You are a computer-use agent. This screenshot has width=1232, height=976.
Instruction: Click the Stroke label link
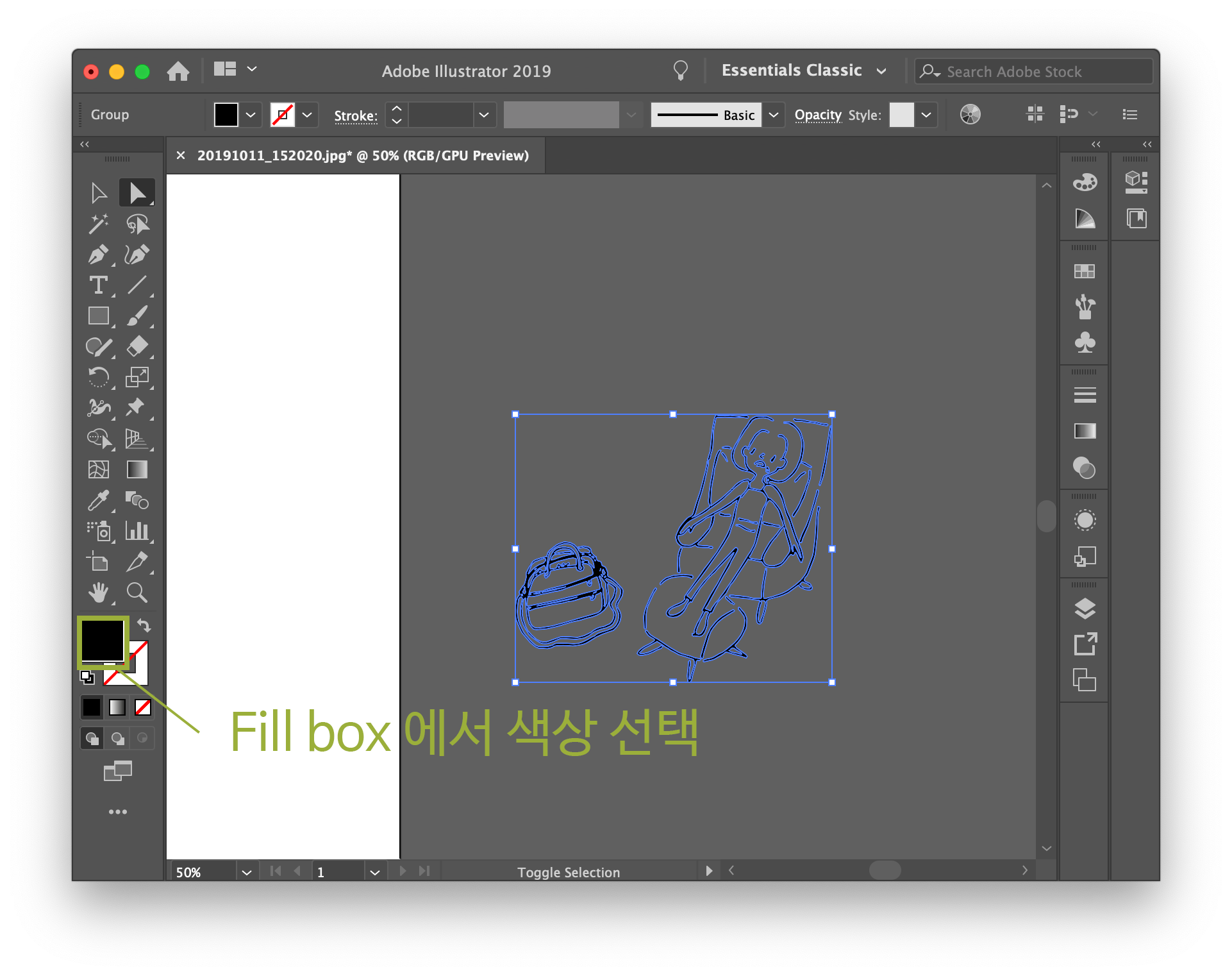356,115
